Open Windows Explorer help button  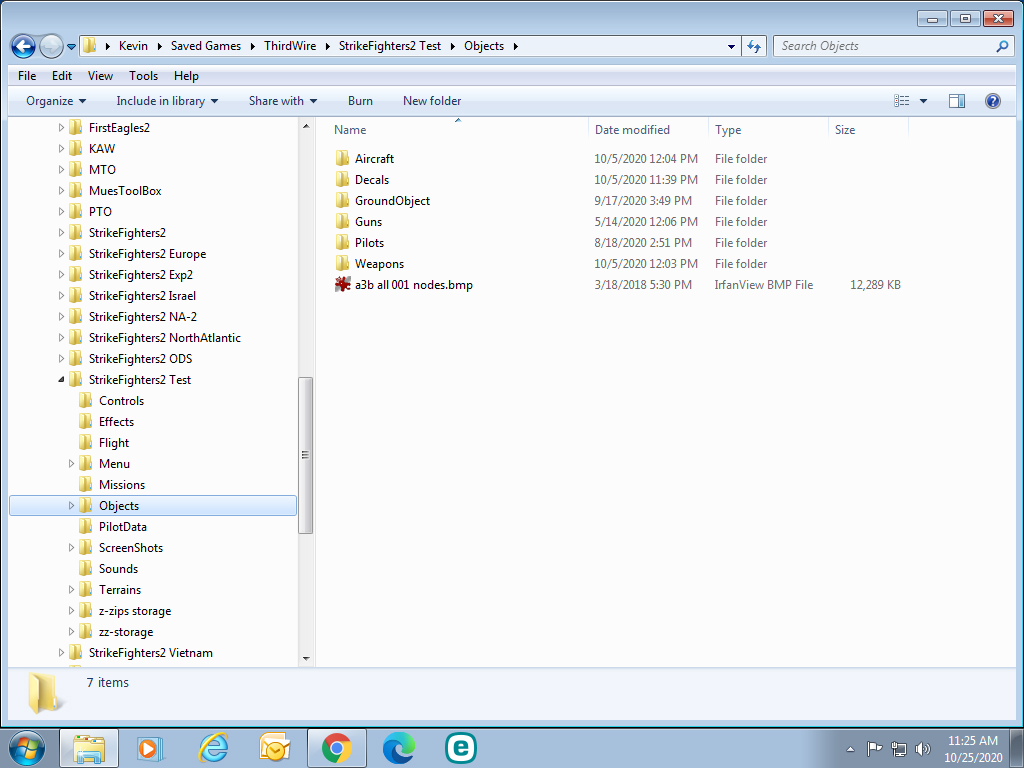click(993, 101)
